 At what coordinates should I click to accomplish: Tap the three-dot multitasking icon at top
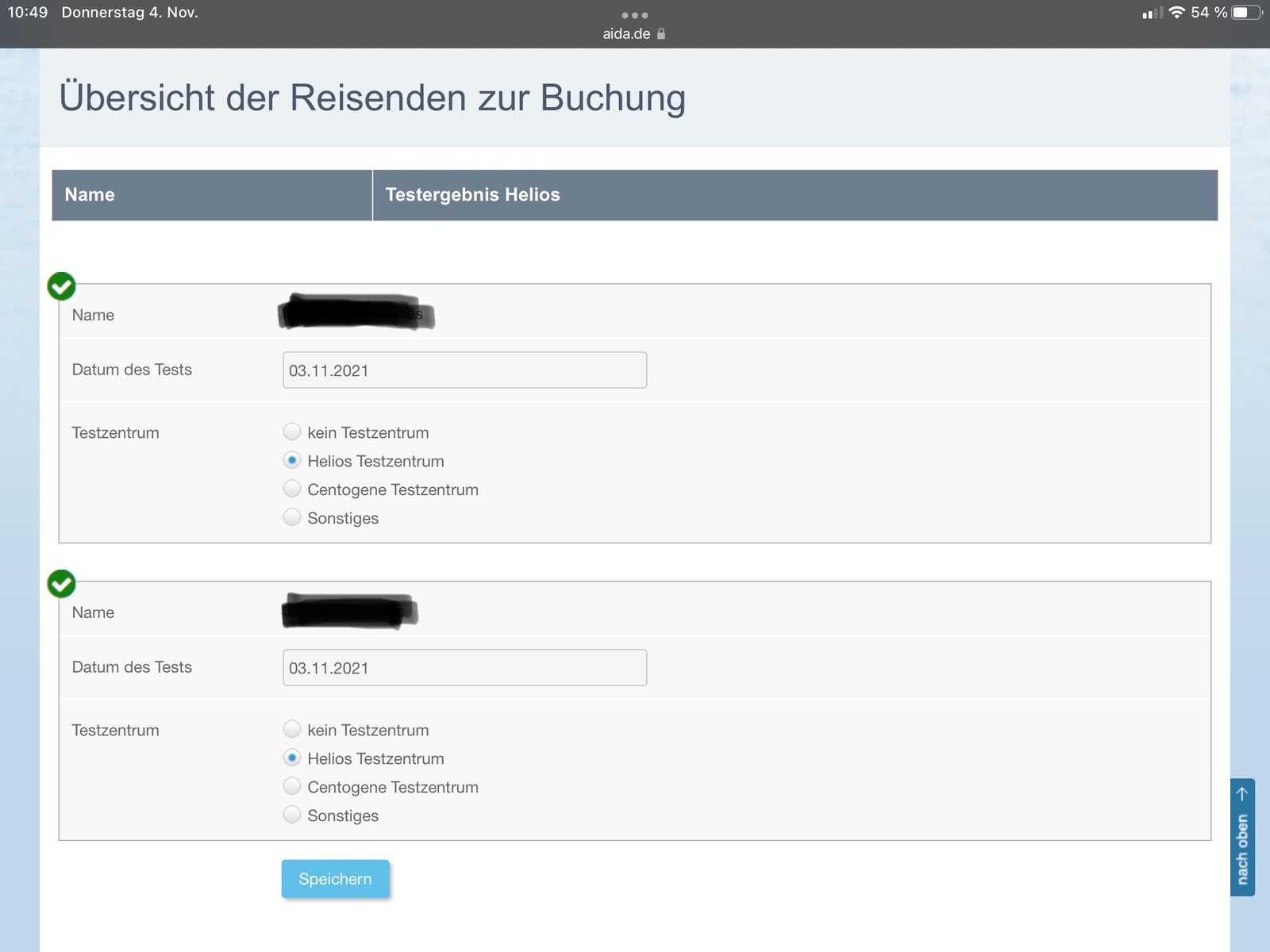pos(634,15)
